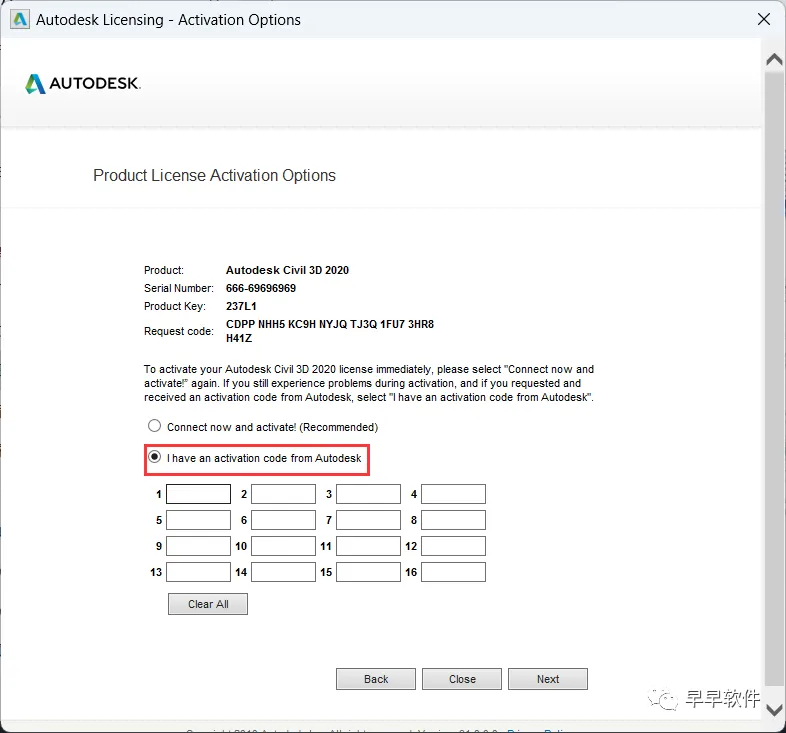Click the Close button at the bottom
Image resolution: width=786 pixels, height=733 pixels.
462,679
